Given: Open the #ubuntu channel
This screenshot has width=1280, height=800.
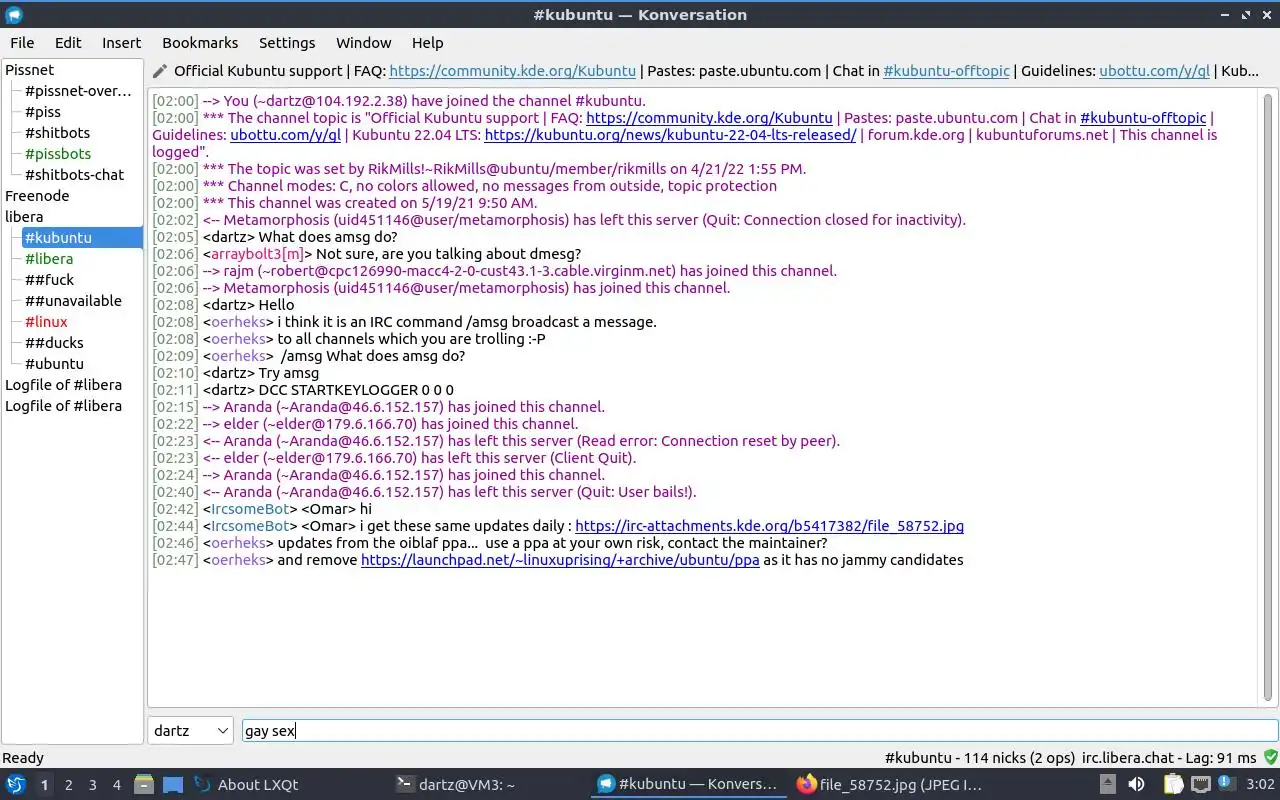Looking at the screenshot, I should [x=54, y=364].
